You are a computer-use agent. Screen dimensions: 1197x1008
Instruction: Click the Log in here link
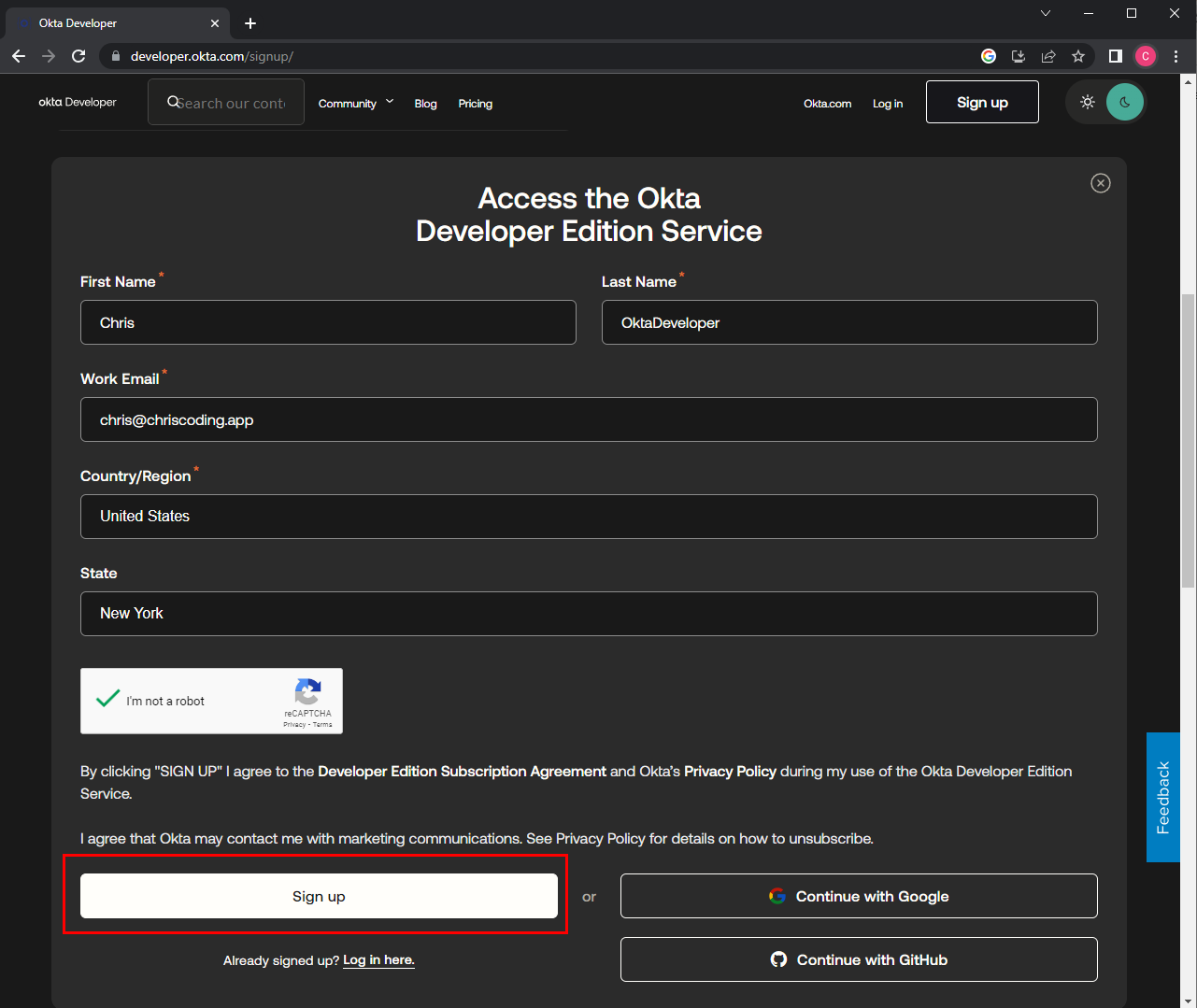pos(378,960)
